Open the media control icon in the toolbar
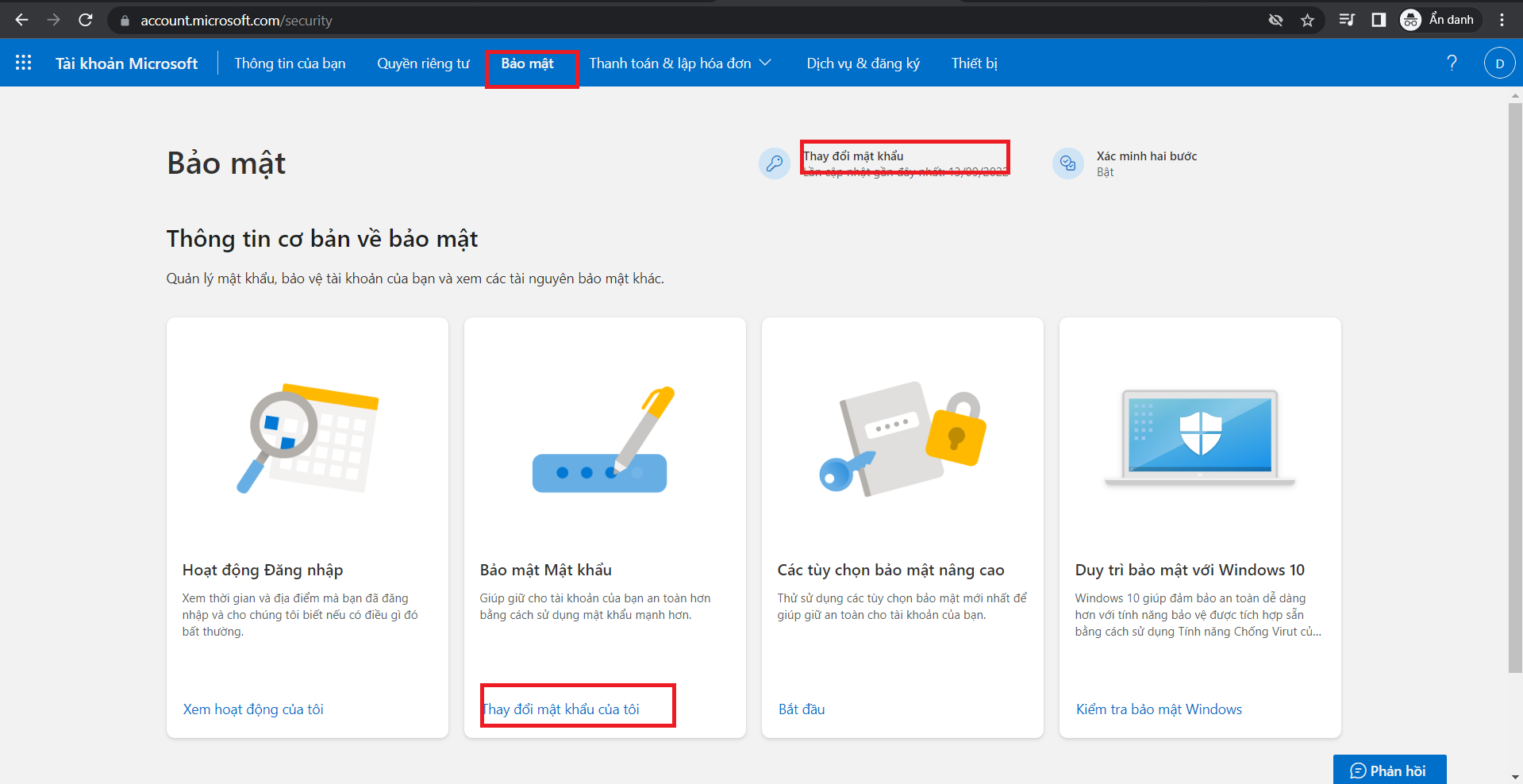 pyautogui.click(x=1347, y=20)
